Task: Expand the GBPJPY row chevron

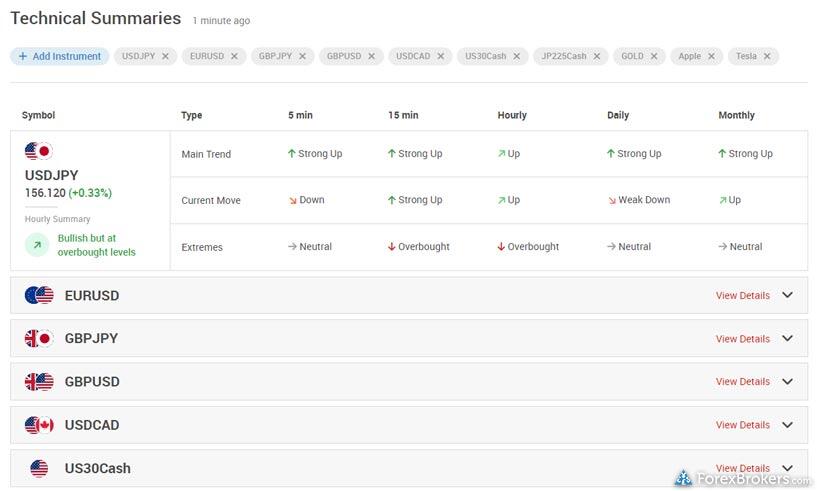Action: pos(787,338)
